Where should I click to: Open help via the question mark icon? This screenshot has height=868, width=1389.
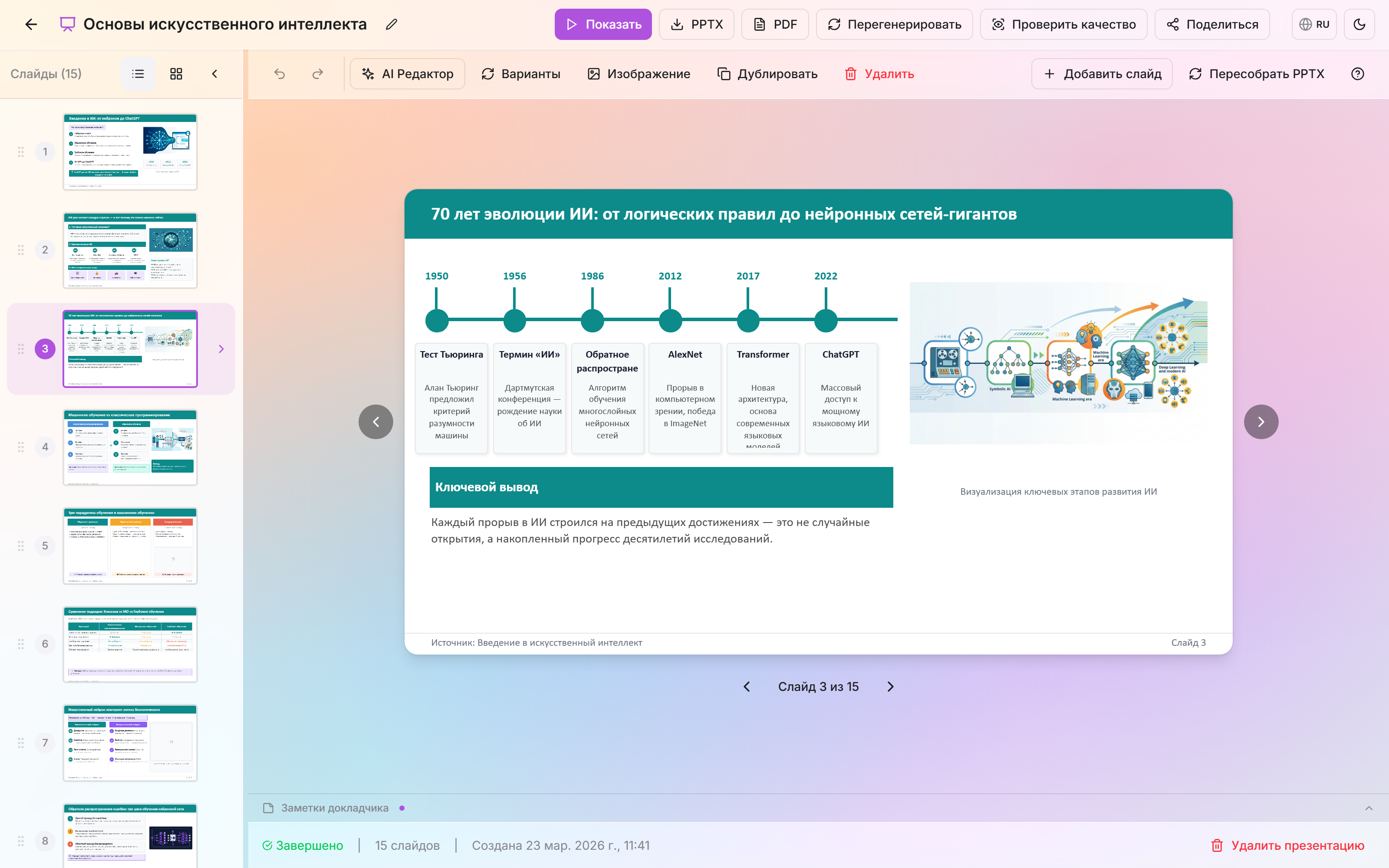tap(1358, 73)
